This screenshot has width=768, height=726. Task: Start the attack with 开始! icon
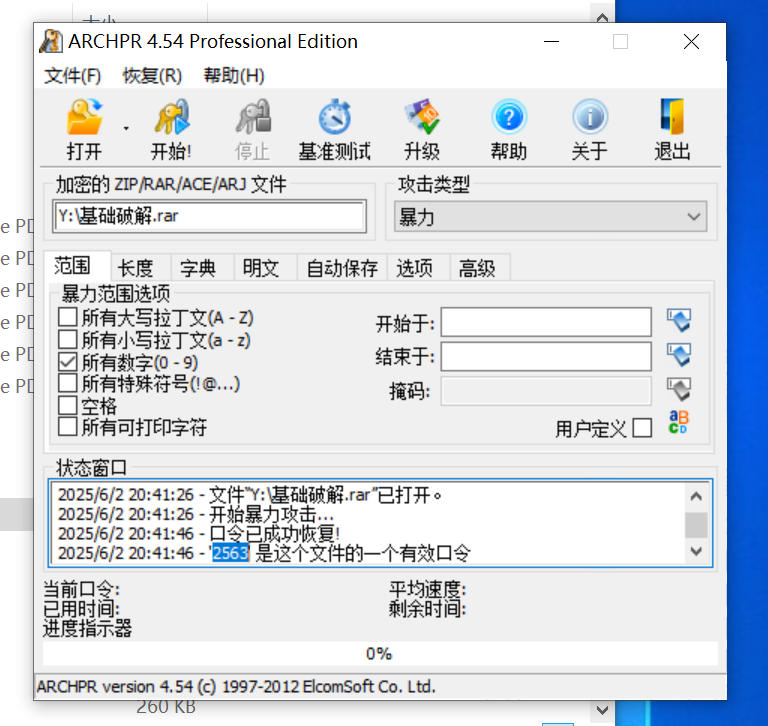(171, 119)
